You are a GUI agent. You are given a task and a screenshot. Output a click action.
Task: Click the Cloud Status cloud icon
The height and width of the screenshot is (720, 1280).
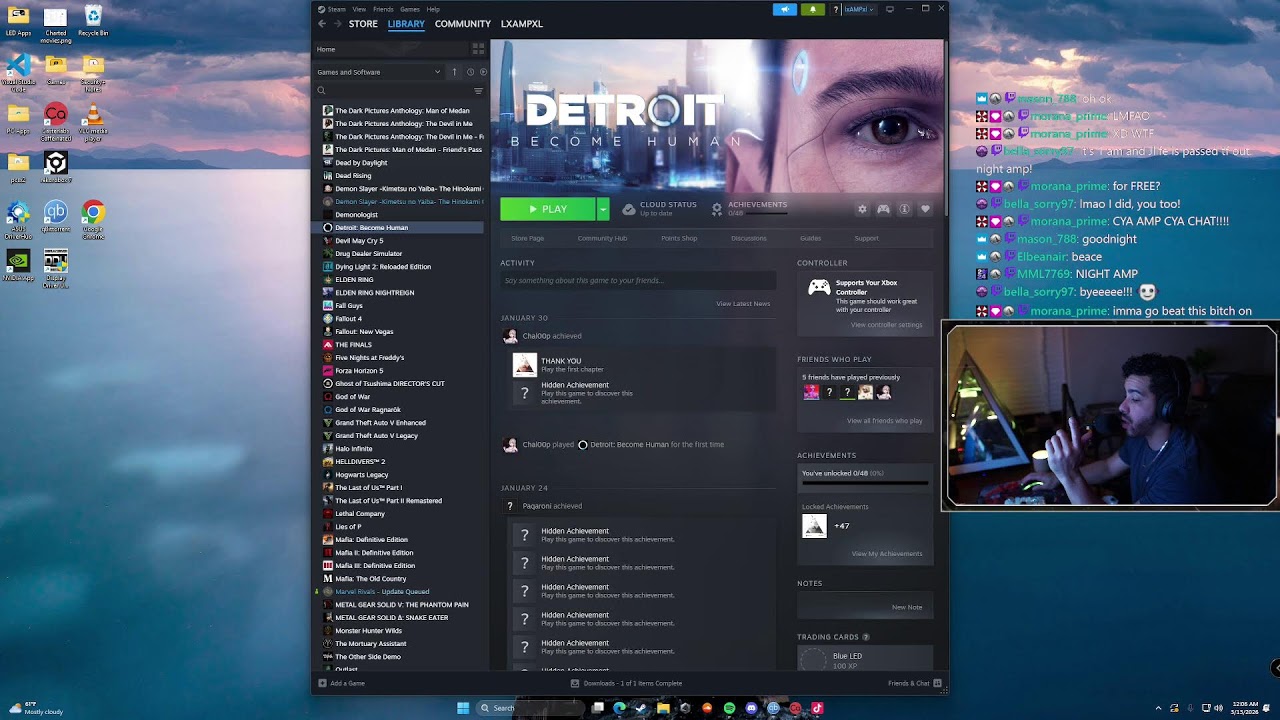(628, 209)
